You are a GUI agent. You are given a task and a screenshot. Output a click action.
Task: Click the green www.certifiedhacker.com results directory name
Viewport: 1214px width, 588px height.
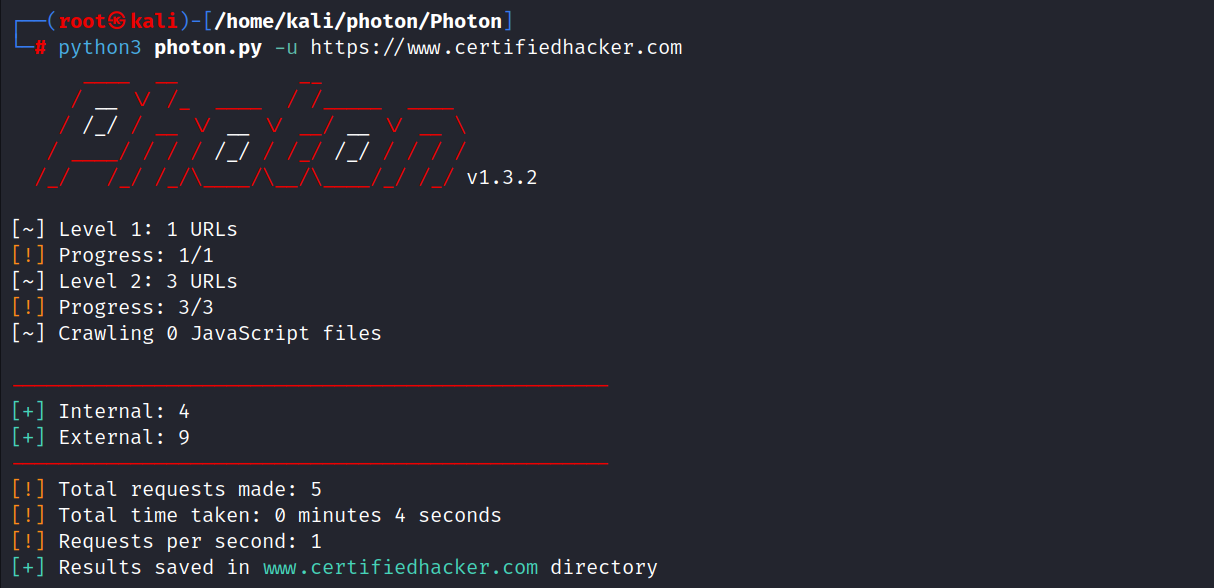(x=400, y=567)
